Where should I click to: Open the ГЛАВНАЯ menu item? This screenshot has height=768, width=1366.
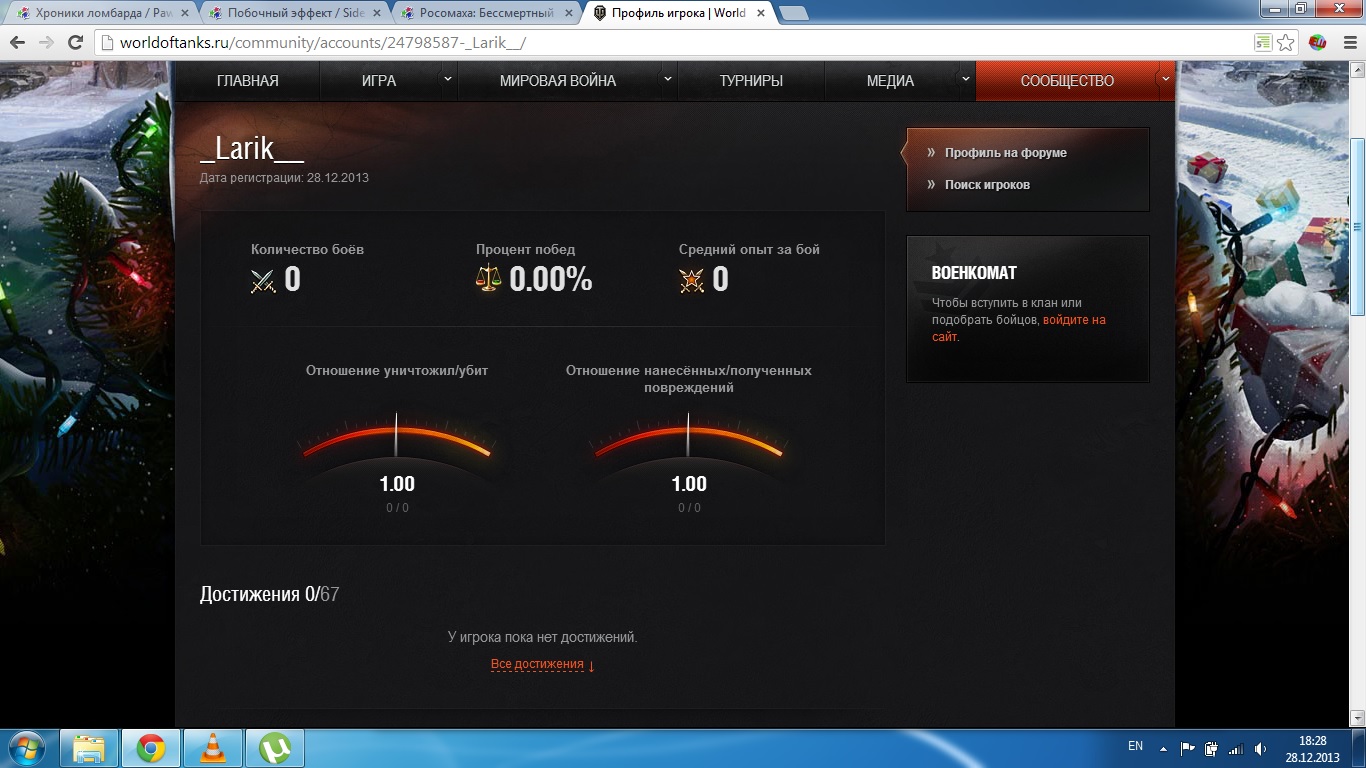point(247,81)
